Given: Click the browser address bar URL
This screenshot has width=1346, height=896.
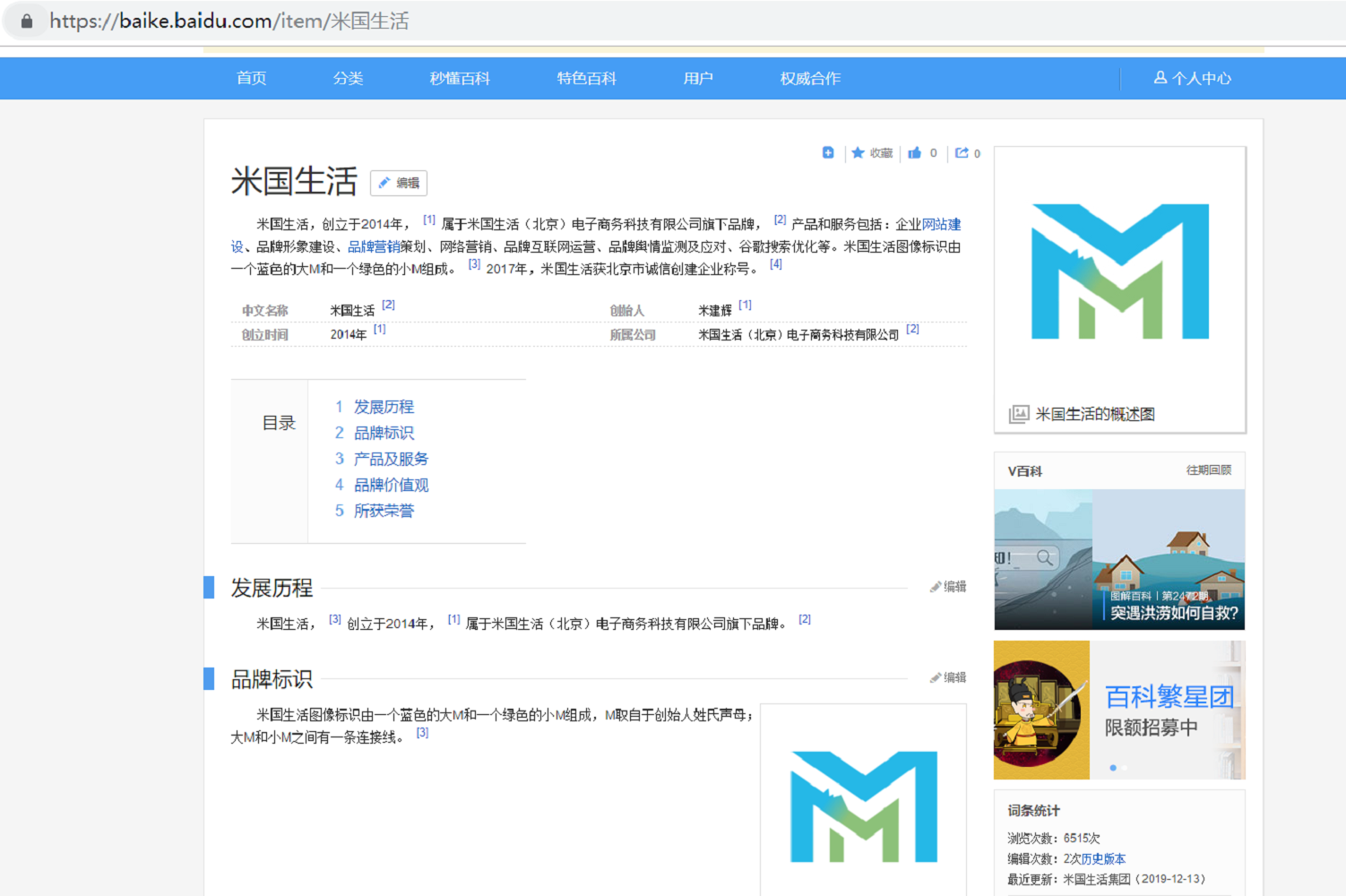Looking at the screenshot, I should click(229, 22).
